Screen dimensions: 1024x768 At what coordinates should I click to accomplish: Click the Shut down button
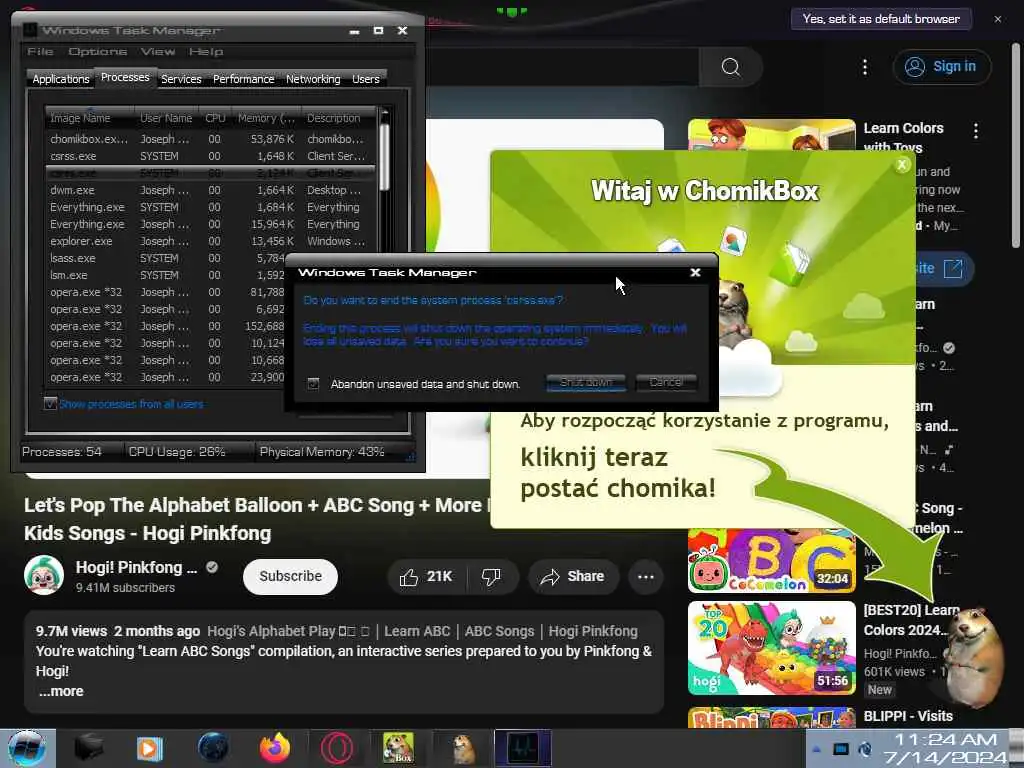[586, 382]
